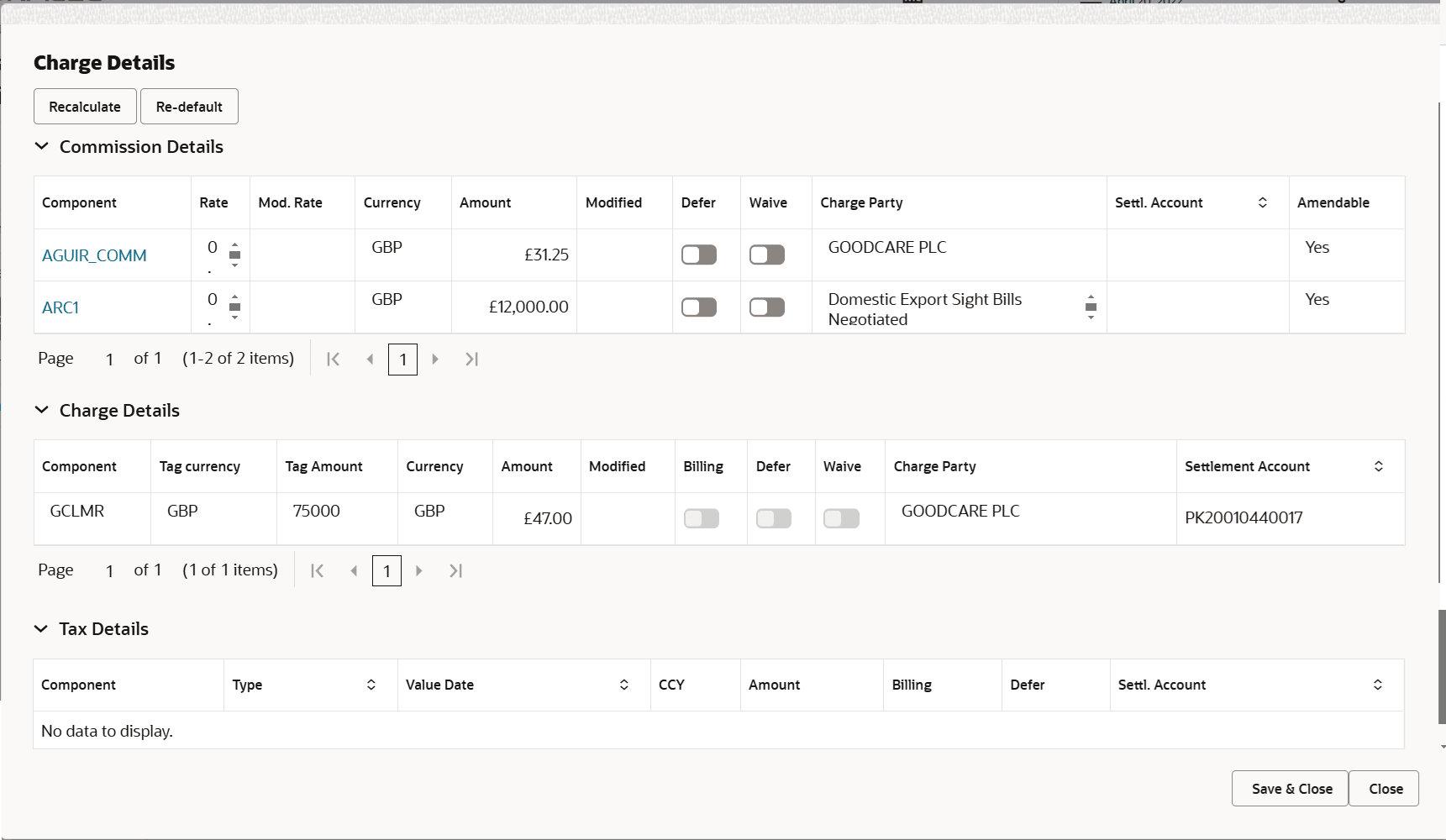
Task: Sort the Settlement Account column in Charge Details
Action: pyautogui.click(x=1377, y=465)
